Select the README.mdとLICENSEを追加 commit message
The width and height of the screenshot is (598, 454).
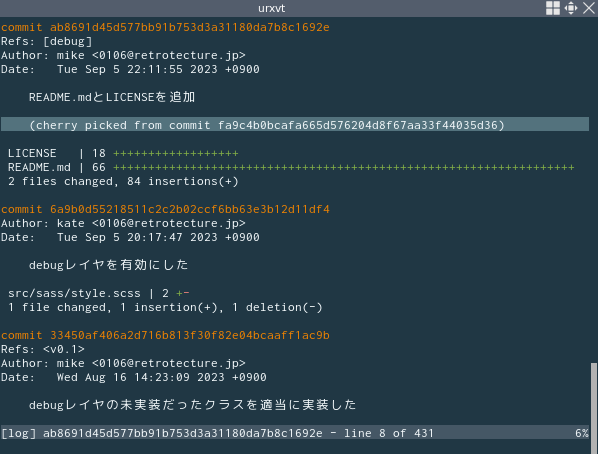pyautogui.click(x=112, y=97)
